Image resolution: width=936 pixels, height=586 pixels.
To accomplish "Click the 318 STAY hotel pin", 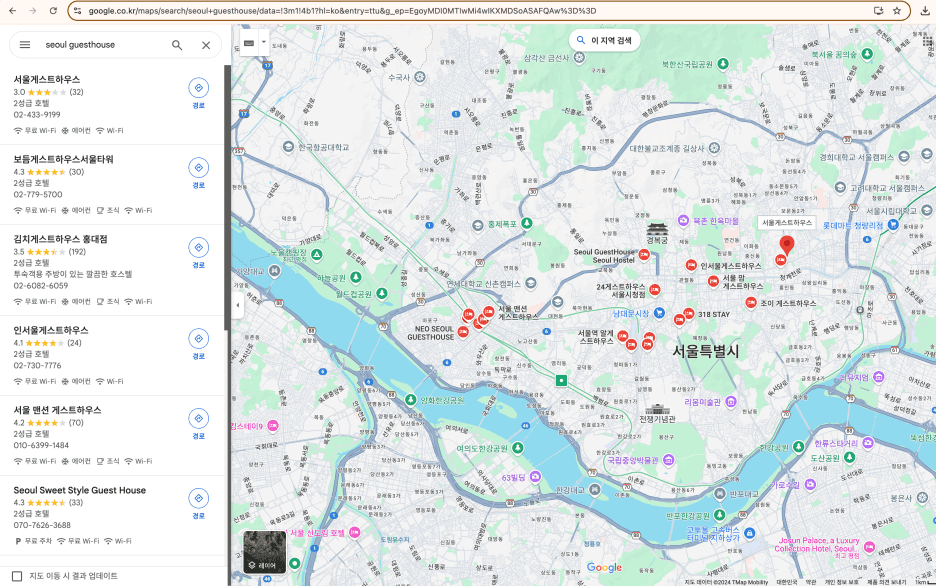I will click(x=689, y=313).
